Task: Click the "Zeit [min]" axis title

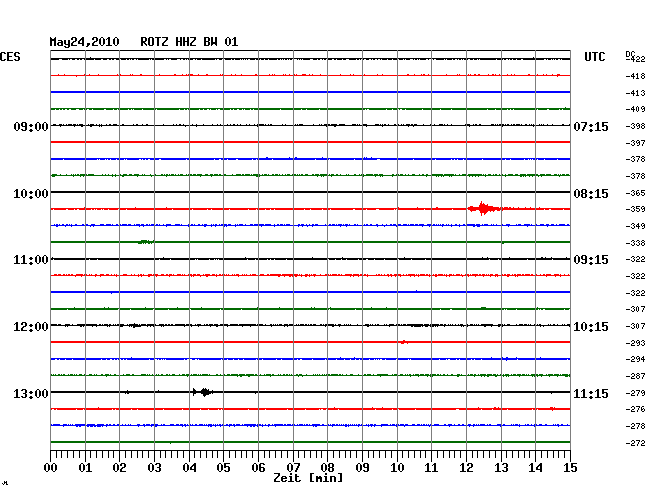Action: point(308,478)
